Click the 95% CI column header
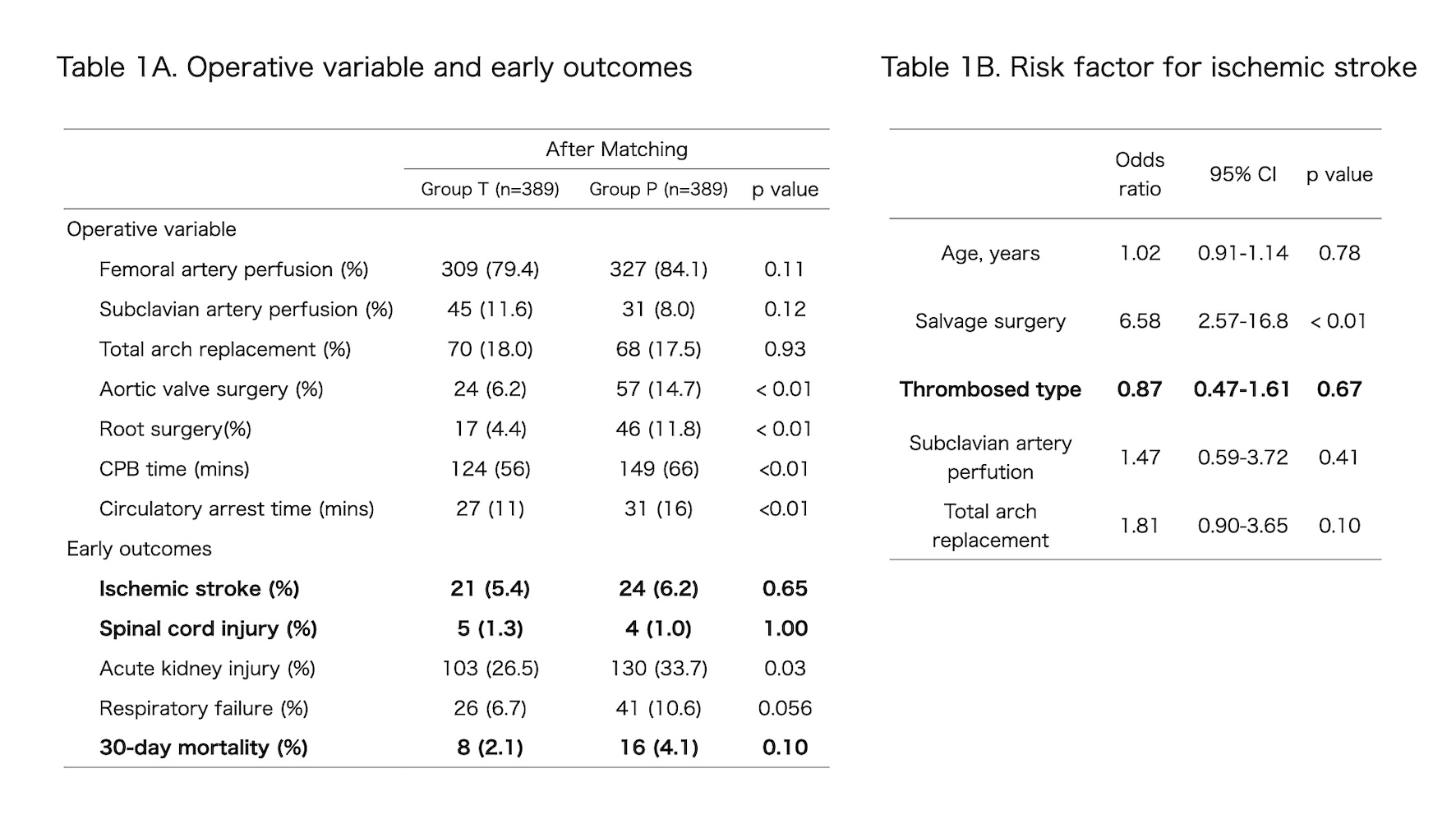The image size is (1456, 819). (1242, 174)
